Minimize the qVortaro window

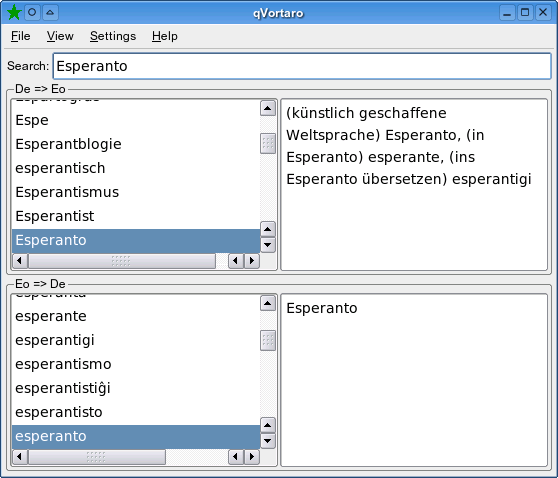tap(507, 12)
